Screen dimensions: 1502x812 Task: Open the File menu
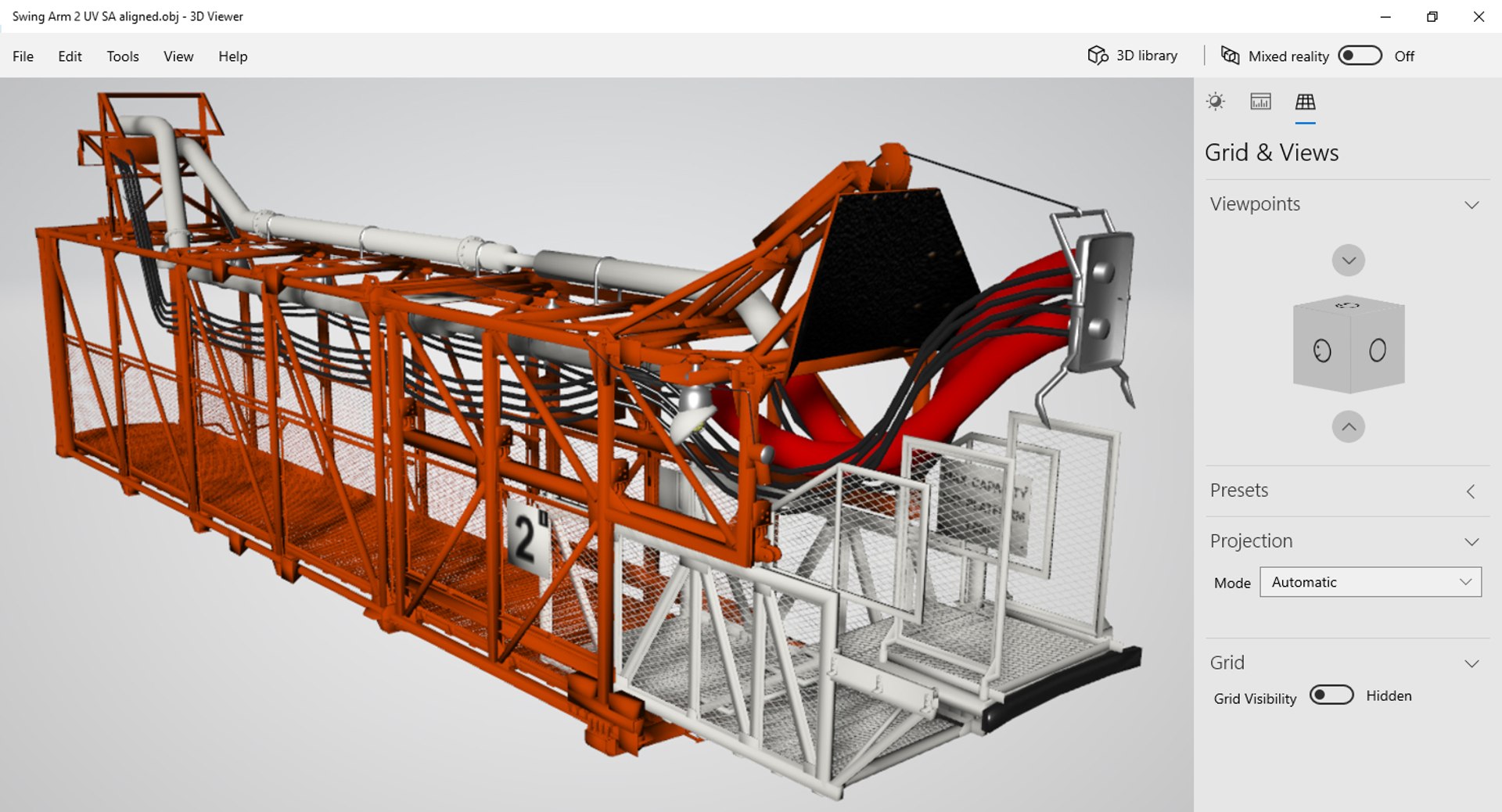(x=23, y=56)
